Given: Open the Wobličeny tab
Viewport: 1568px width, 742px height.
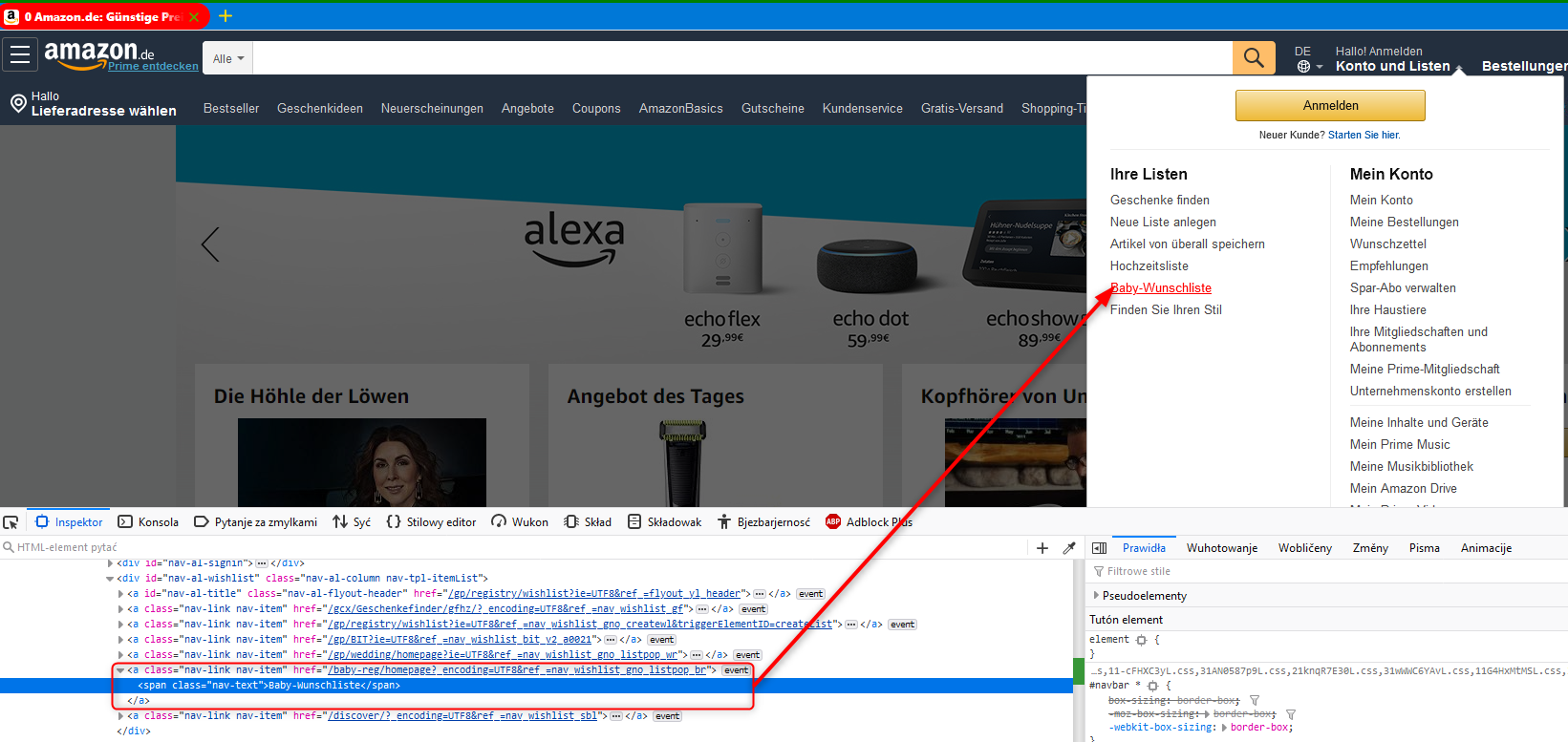Looking at the screenshot, I should pos(1305,548).
